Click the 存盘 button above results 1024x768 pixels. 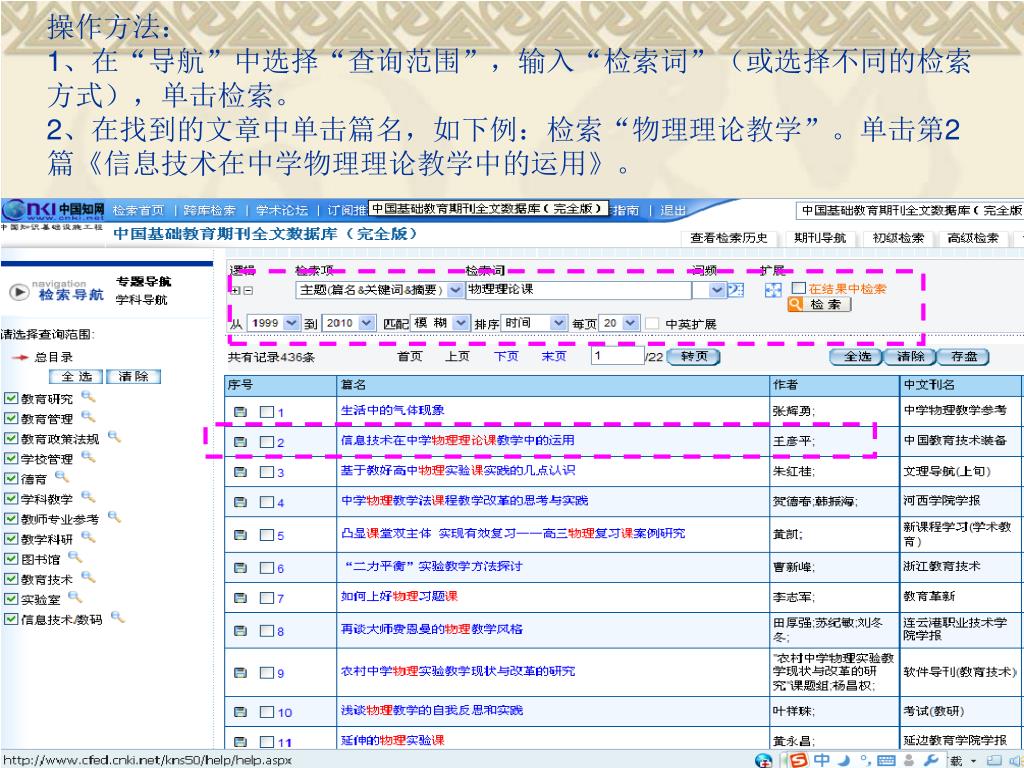pos(964,357)
